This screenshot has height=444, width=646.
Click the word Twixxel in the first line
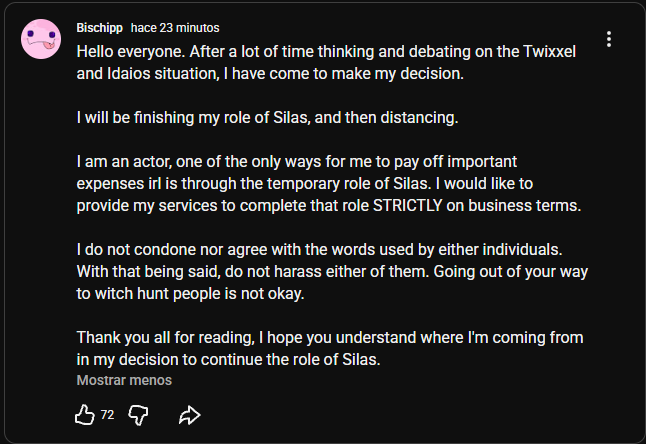pos(549,52)
